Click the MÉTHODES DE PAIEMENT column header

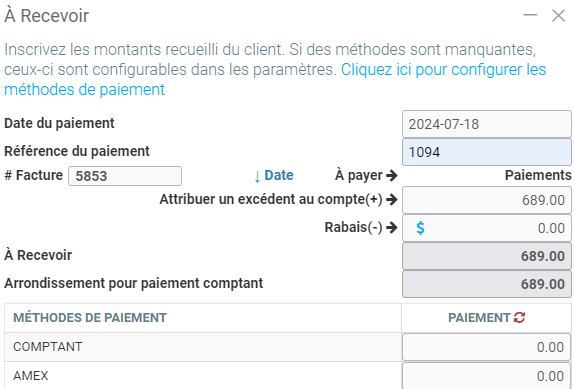point(90,318)
